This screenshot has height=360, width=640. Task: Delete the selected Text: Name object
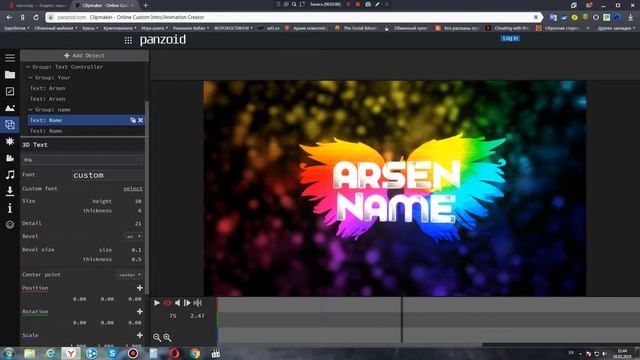140,120
